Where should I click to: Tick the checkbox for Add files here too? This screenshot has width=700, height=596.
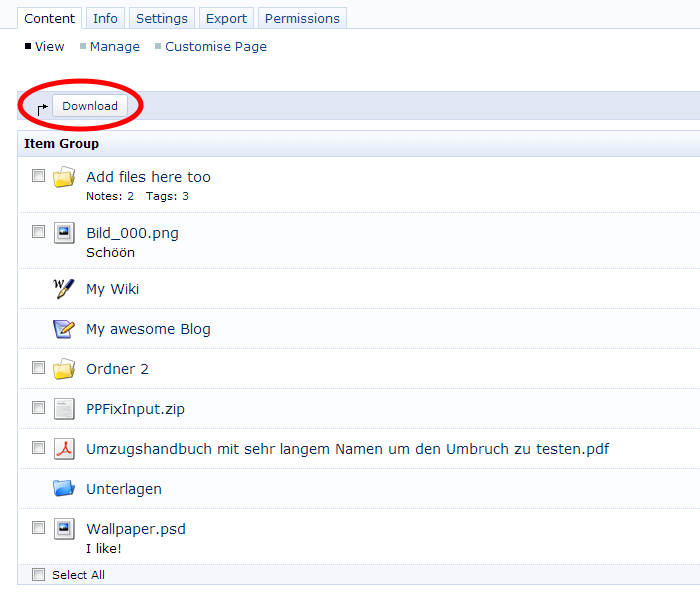38,176
